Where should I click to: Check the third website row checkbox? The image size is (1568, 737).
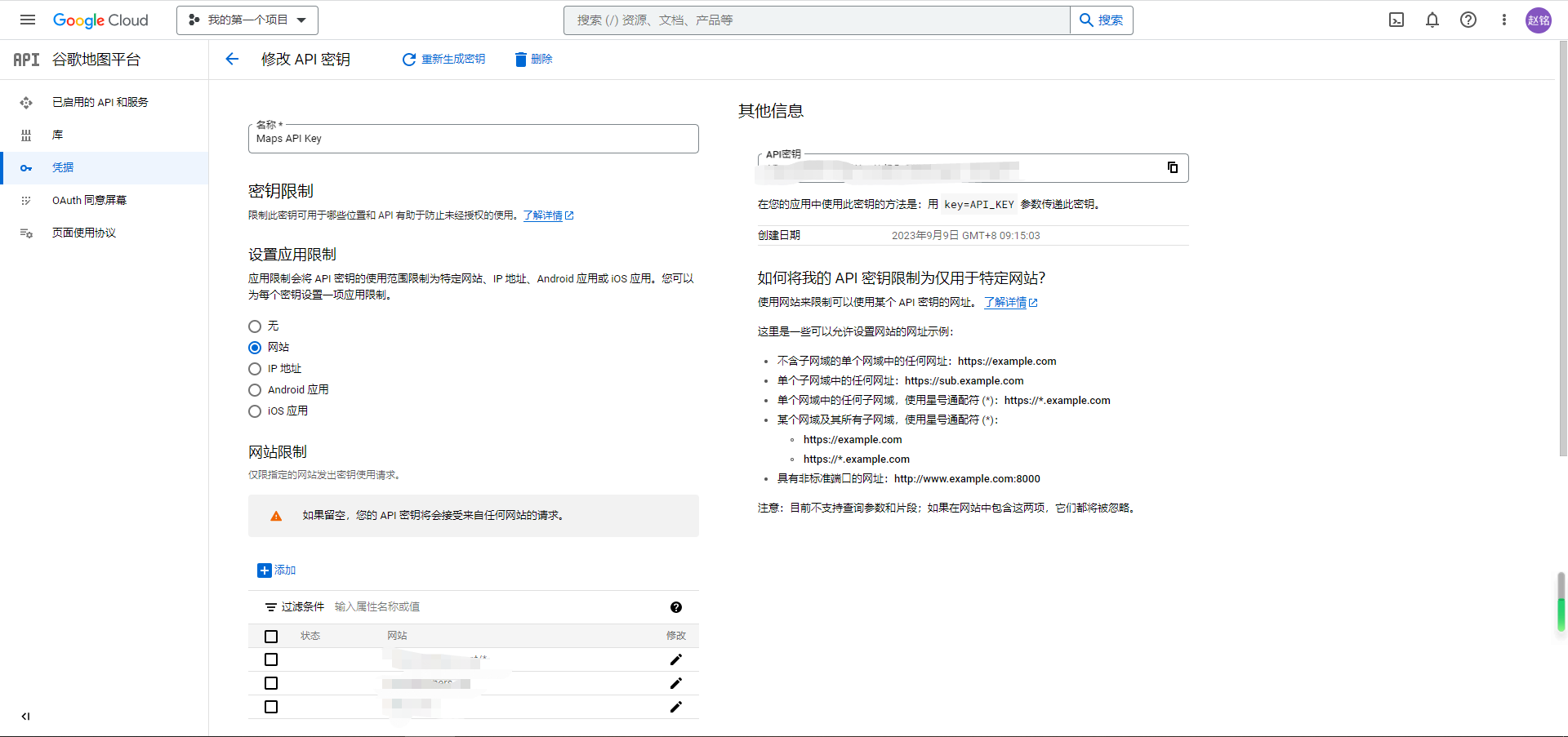point(271,707)
